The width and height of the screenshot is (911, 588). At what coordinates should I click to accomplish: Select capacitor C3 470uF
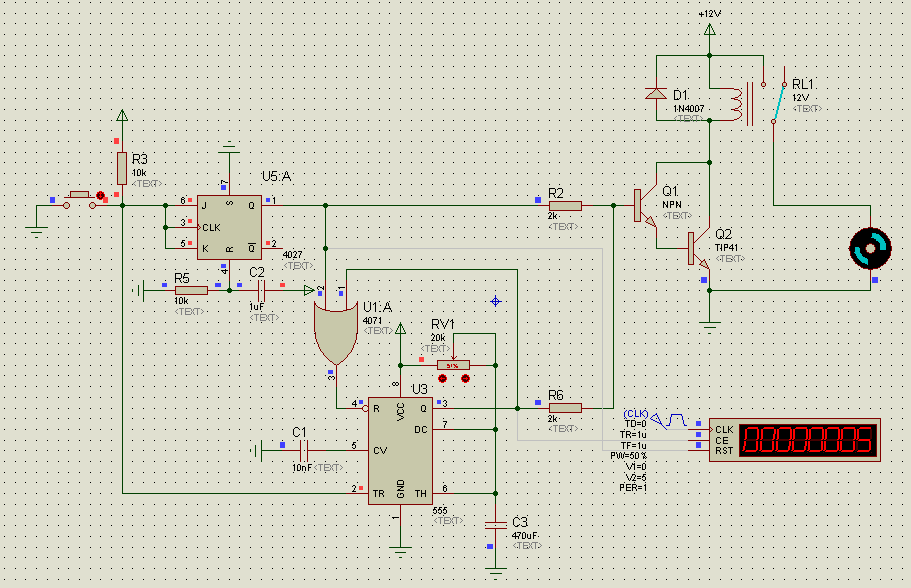tap(496, 525)
